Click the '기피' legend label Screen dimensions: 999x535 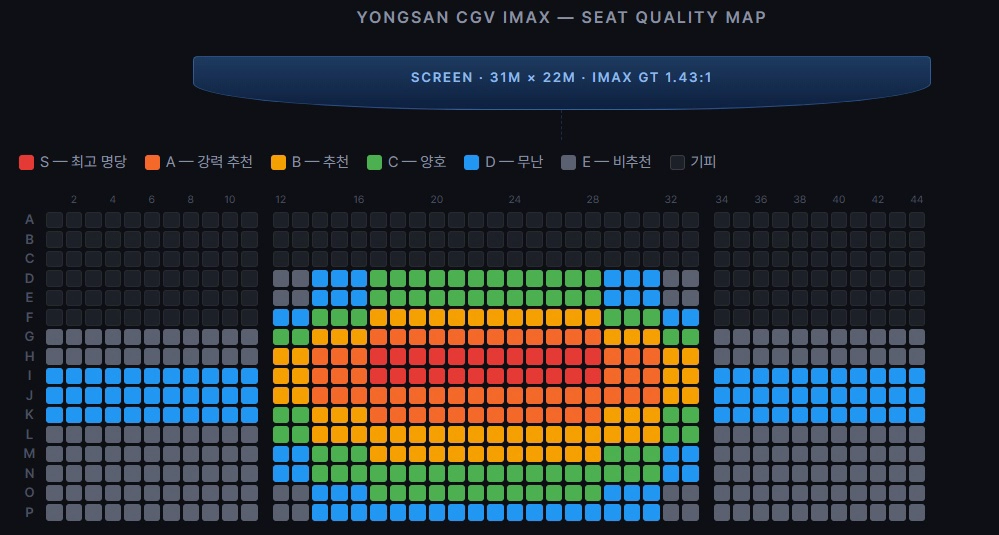coord(703,162)
